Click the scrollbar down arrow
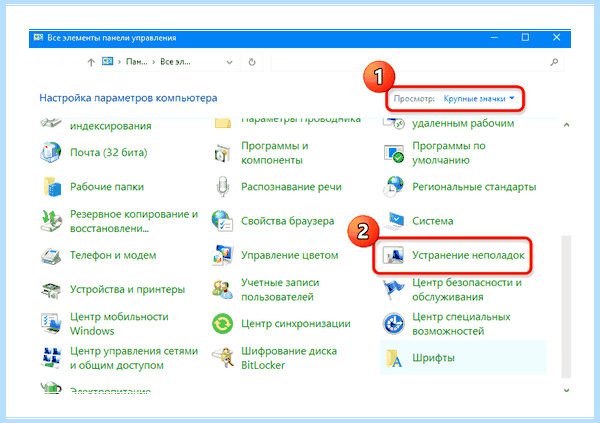600x423 pixels. 566,390
